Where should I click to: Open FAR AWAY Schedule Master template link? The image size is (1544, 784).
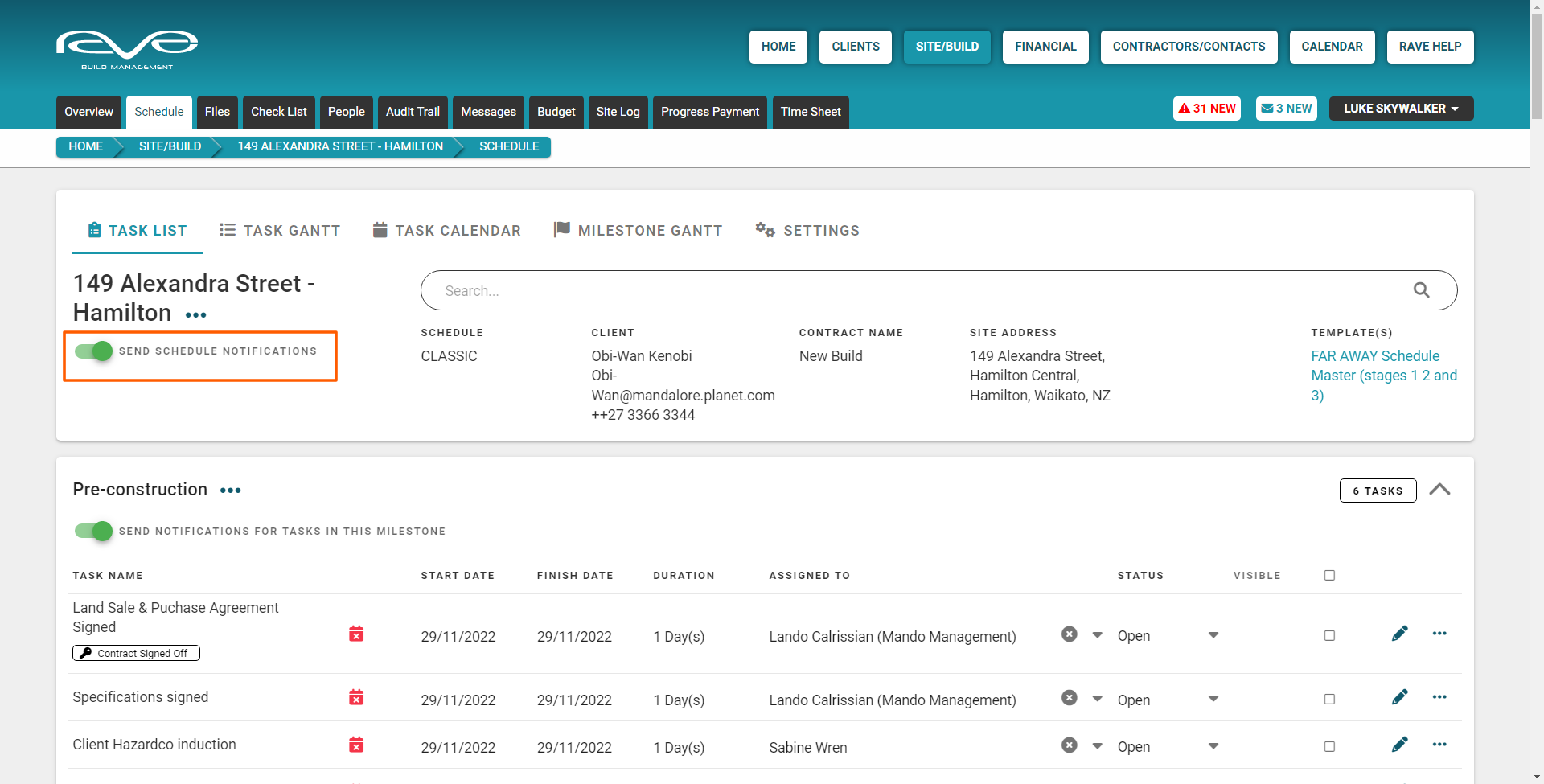coord(1383,376)
